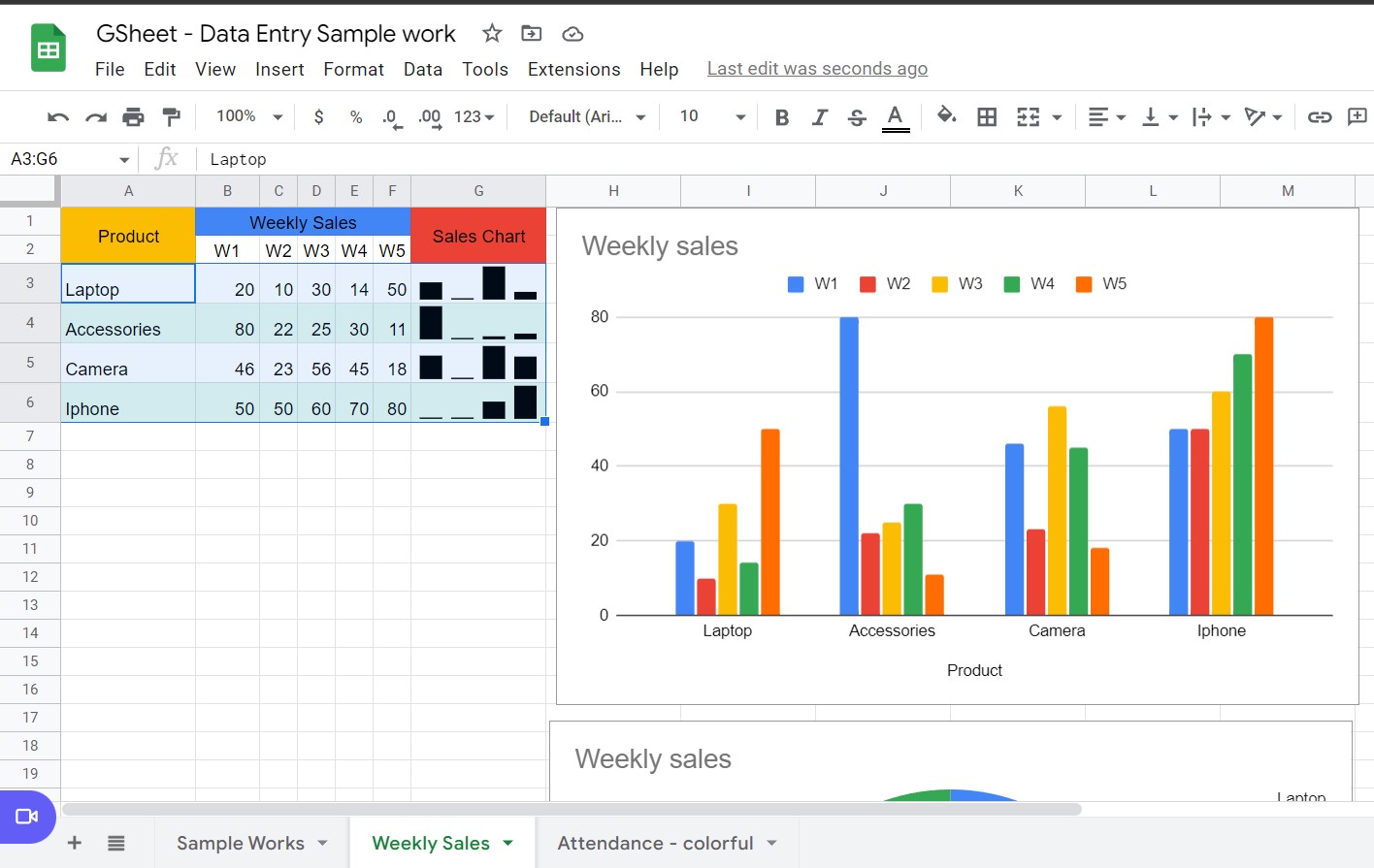Open the Format menu
This screenshot has width=1374, height=868.
tap(353, 69)
